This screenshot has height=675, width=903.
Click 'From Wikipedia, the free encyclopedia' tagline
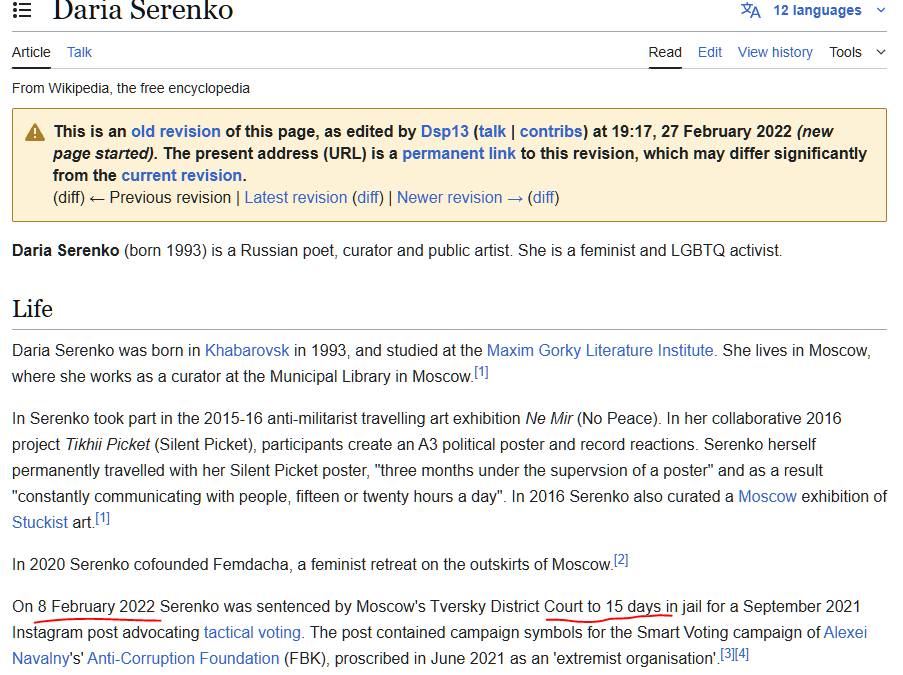pos(131,88)
